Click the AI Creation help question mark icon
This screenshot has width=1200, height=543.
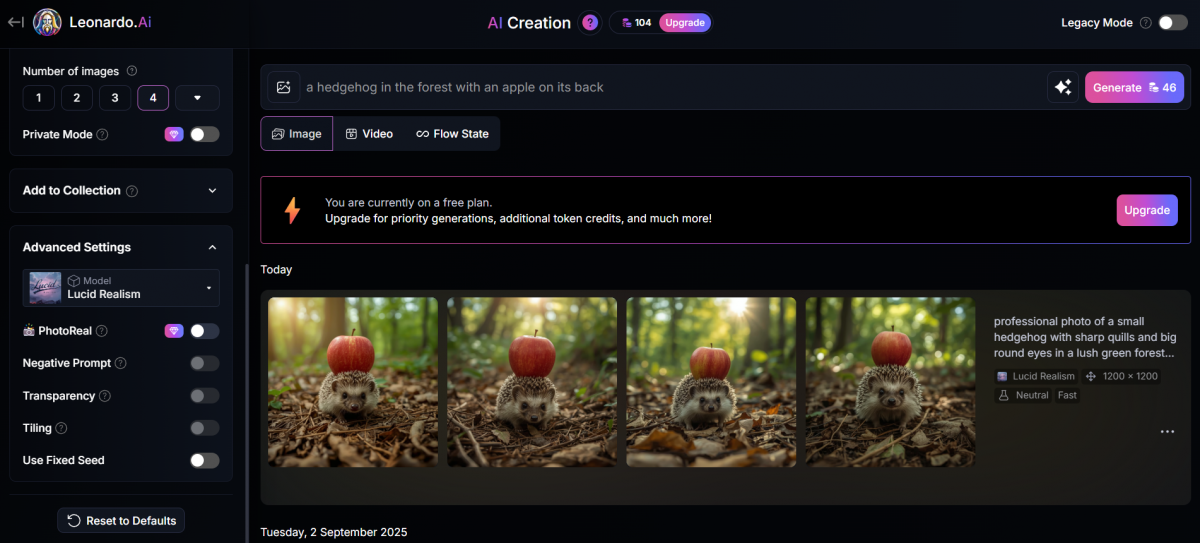pos(590,22)
